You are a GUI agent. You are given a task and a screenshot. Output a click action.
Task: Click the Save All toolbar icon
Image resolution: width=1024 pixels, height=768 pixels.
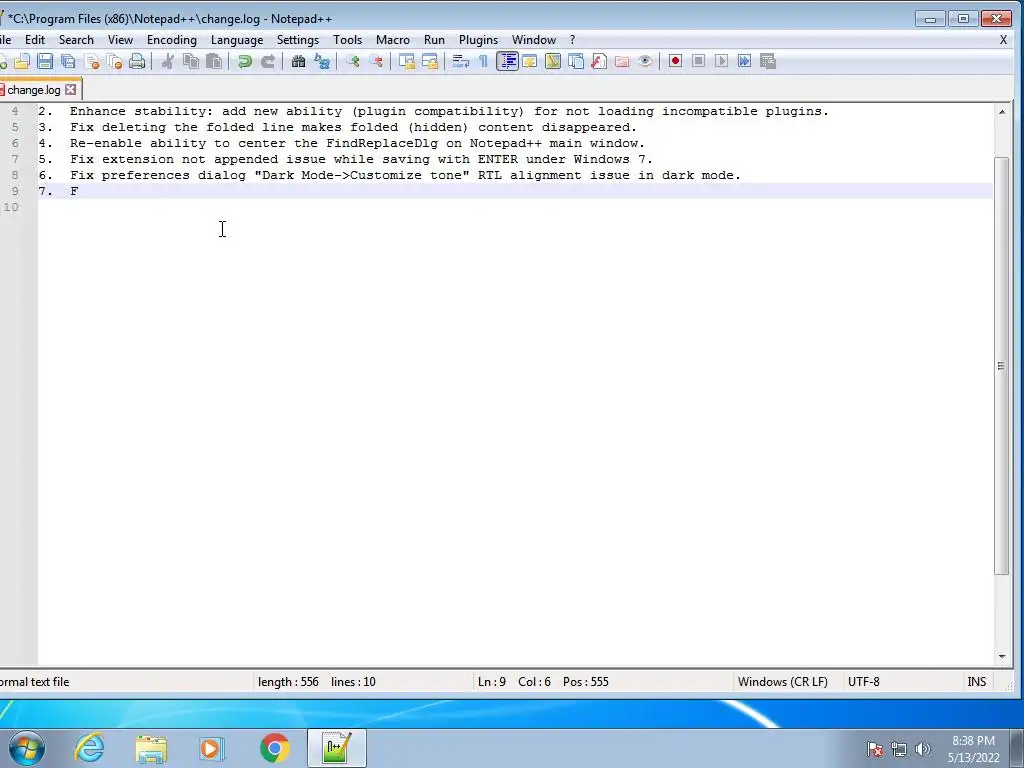tap(68, 61)
